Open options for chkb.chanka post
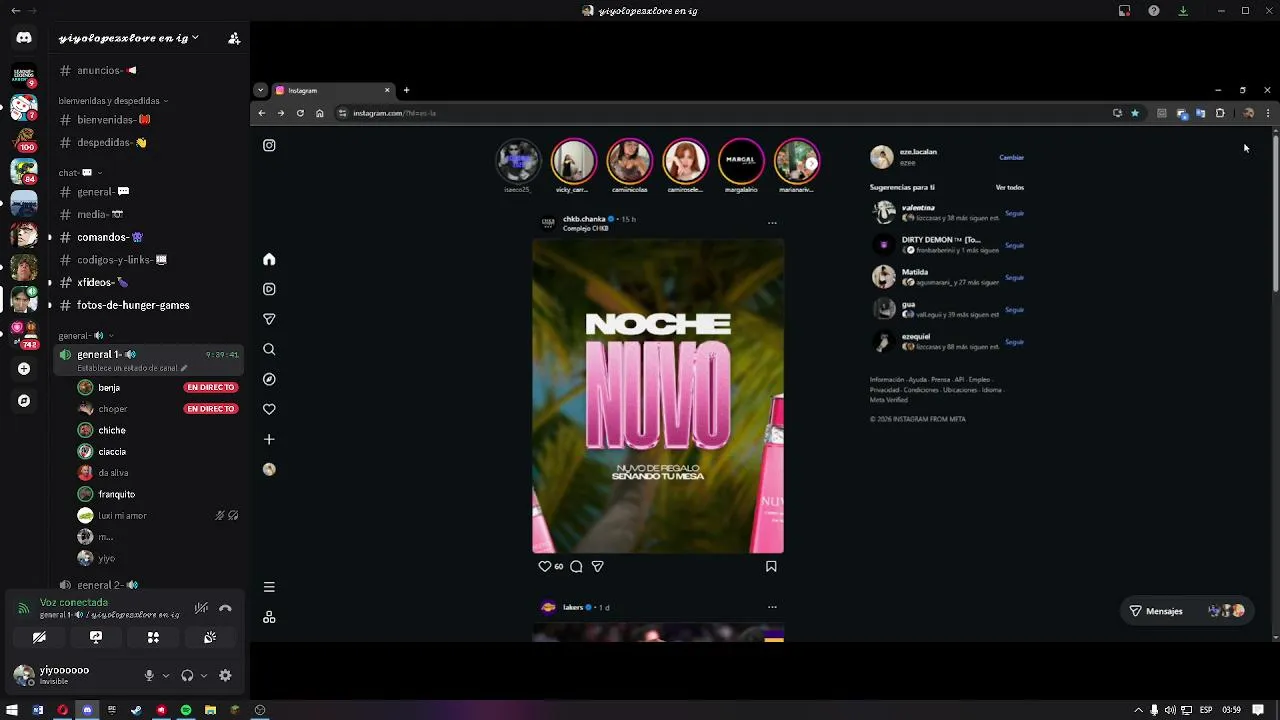 (772, 223)
